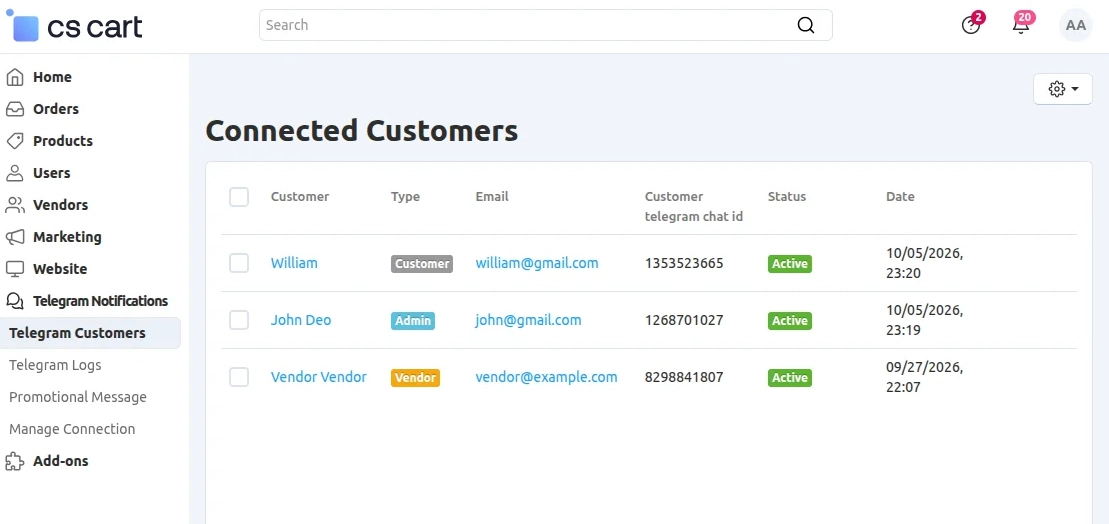Click the Orders inbox icon
This screenshot has height=524, width=1109.
(15, 109)
